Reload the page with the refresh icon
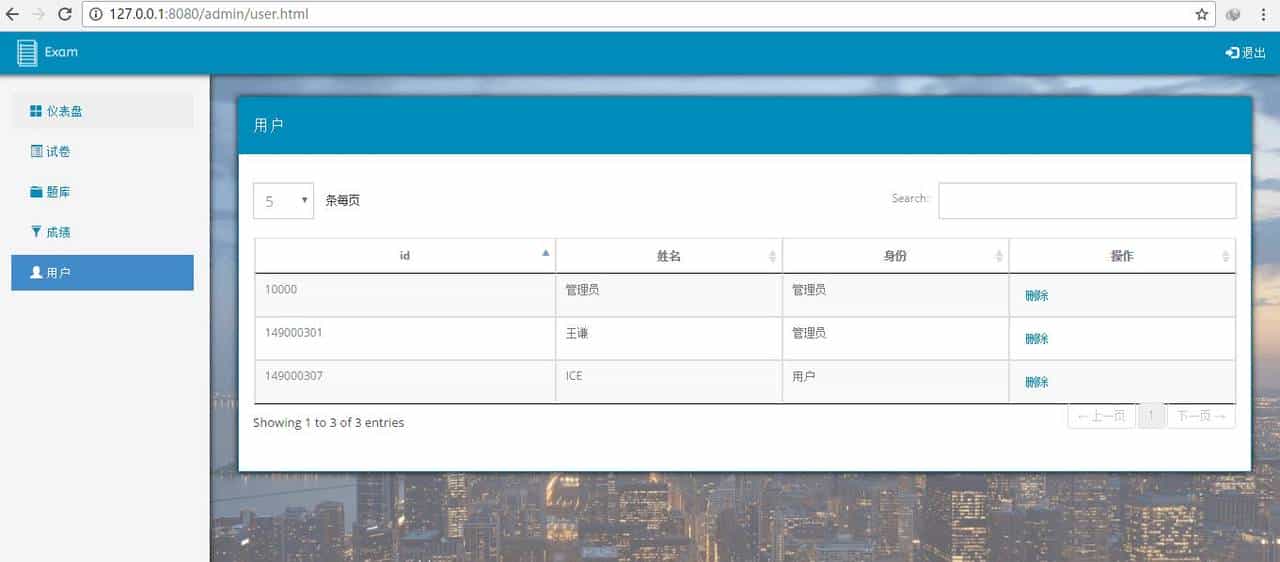 tap(64, 14)
